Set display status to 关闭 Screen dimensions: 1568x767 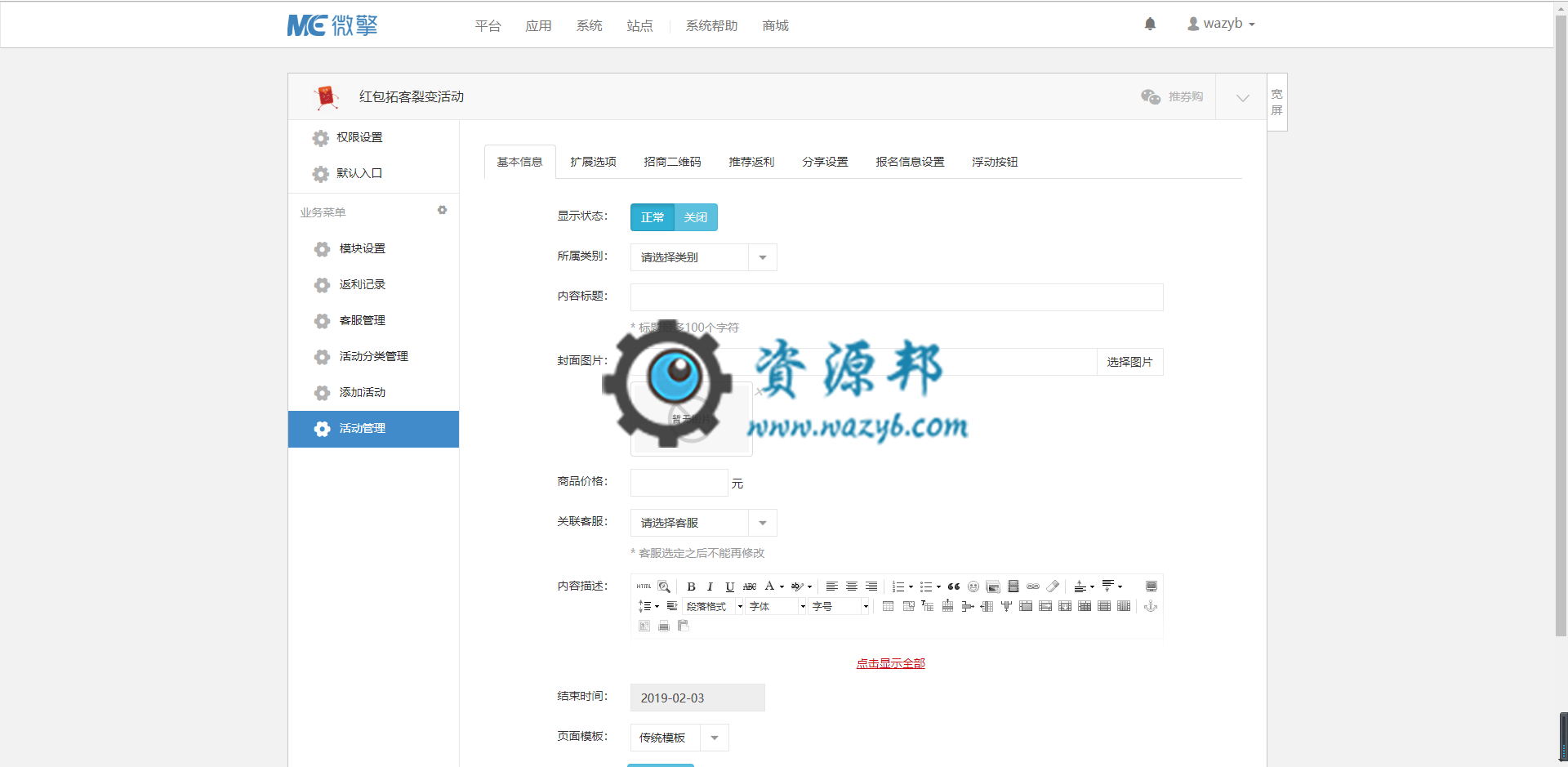pyautogui.click(x=696, y=217)
